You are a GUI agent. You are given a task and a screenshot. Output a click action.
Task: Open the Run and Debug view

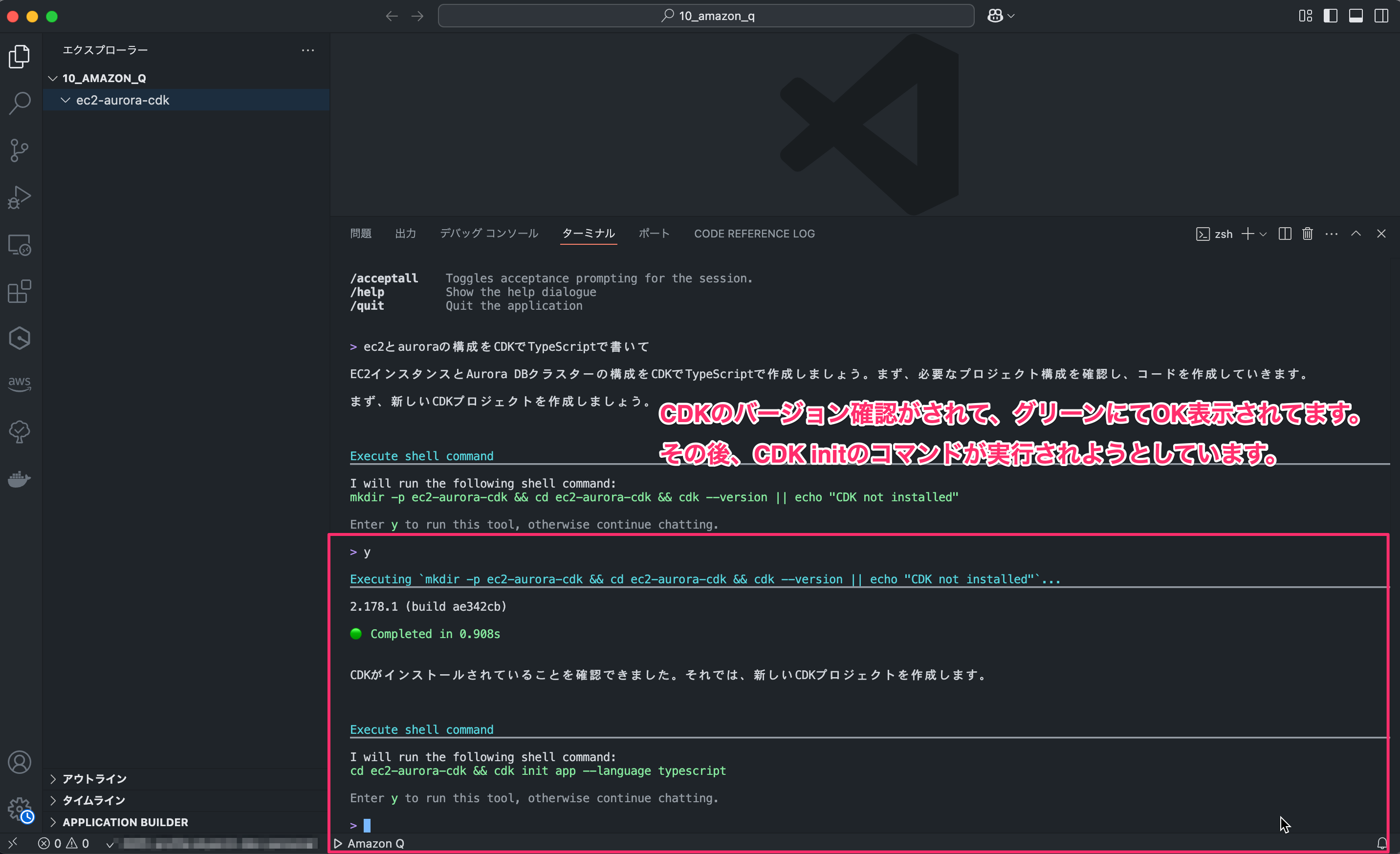[x=20, y=197]
